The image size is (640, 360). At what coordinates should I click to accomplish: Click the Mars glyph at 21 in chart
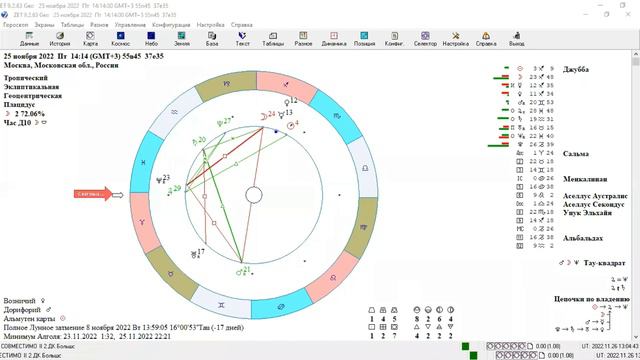coord(240,272)
